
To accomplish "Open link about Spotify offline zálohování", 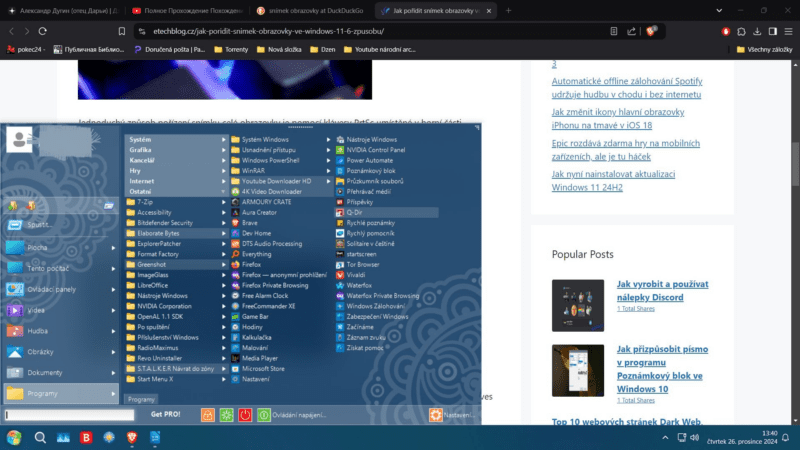I will 627,88.
